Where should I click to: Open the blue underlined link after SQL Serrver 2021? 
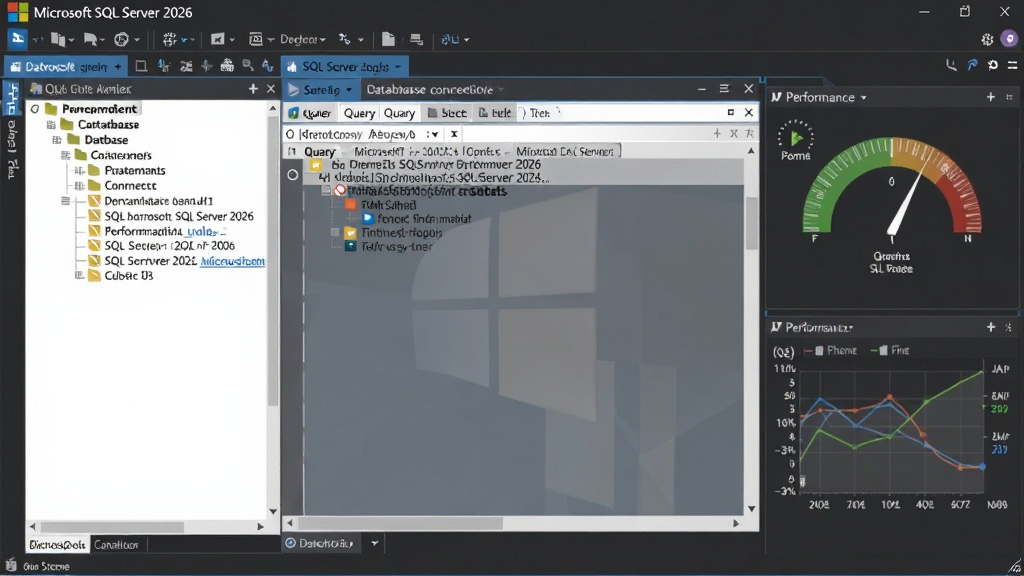(232, 261)
